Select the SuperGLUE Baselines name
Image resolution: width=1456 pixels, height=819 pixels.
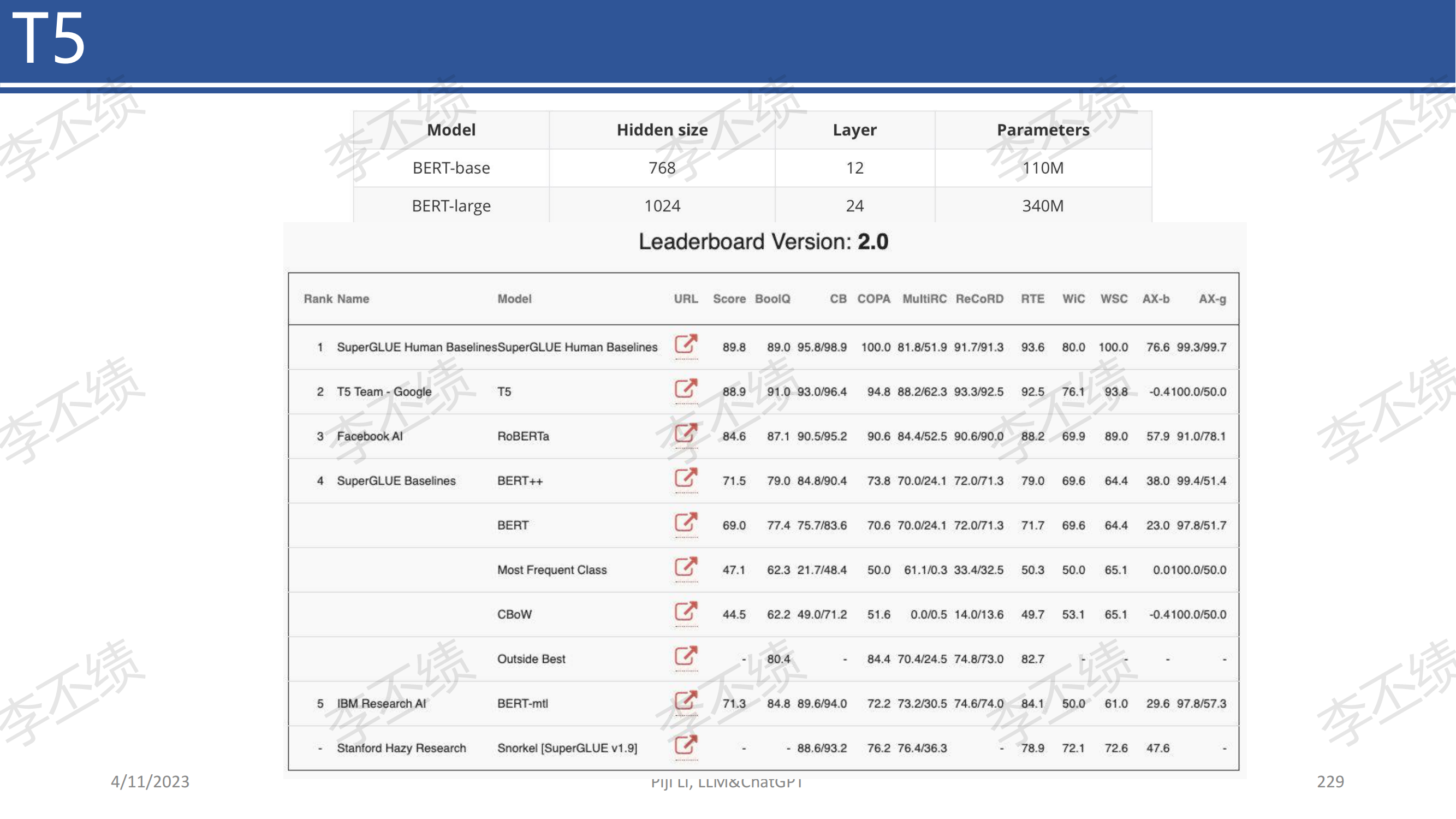coord(396,480)
